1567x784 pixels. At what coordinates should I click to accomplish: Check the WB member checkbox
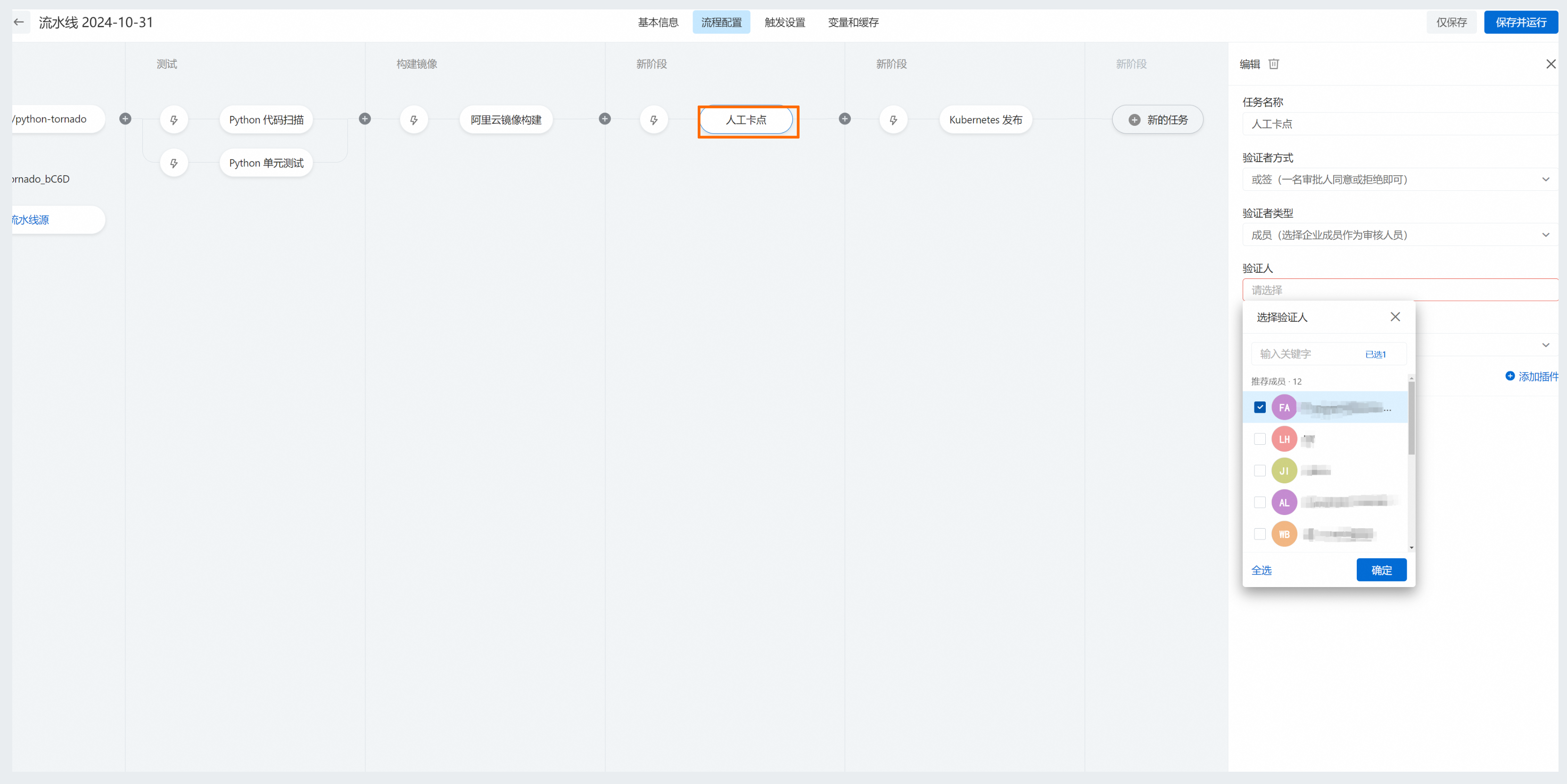coord(1260,534)
